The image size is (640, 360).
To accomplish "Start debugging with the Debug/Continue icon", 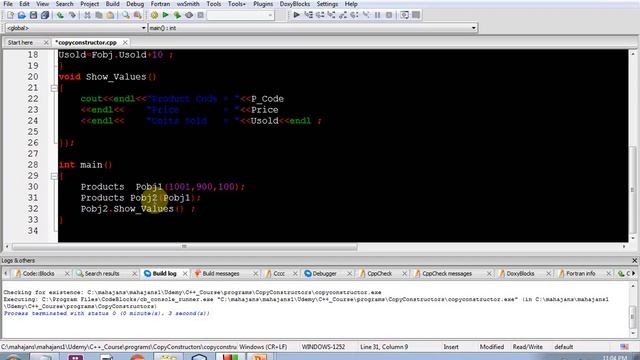I will click(297, 15).
